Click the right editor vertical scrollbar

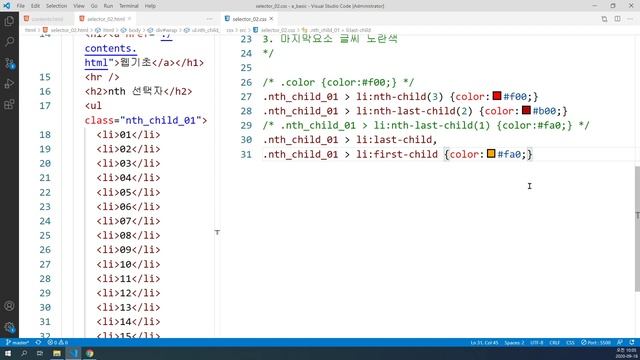[x=637, y=229]
